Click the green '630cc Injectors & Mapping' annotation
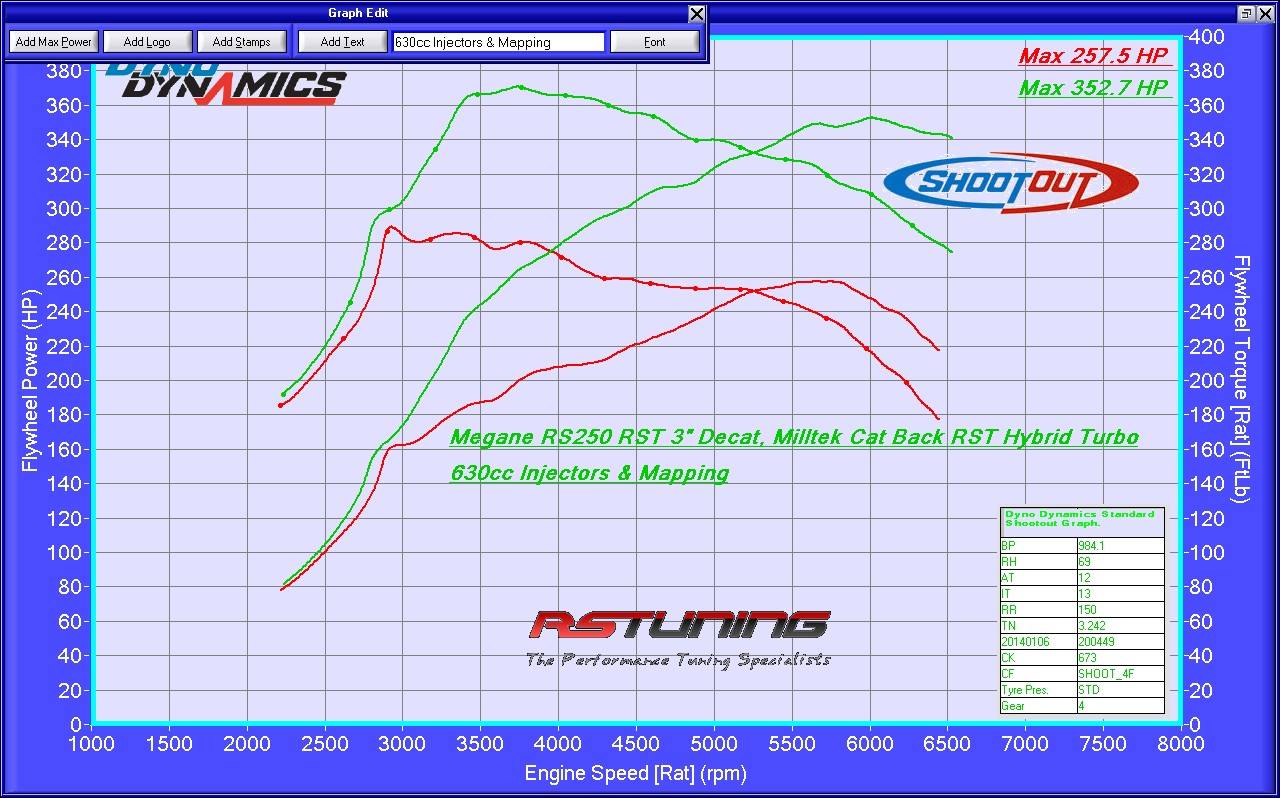Image resolution: width=1280 pixels, height=798 pixels. pos(589,473)
